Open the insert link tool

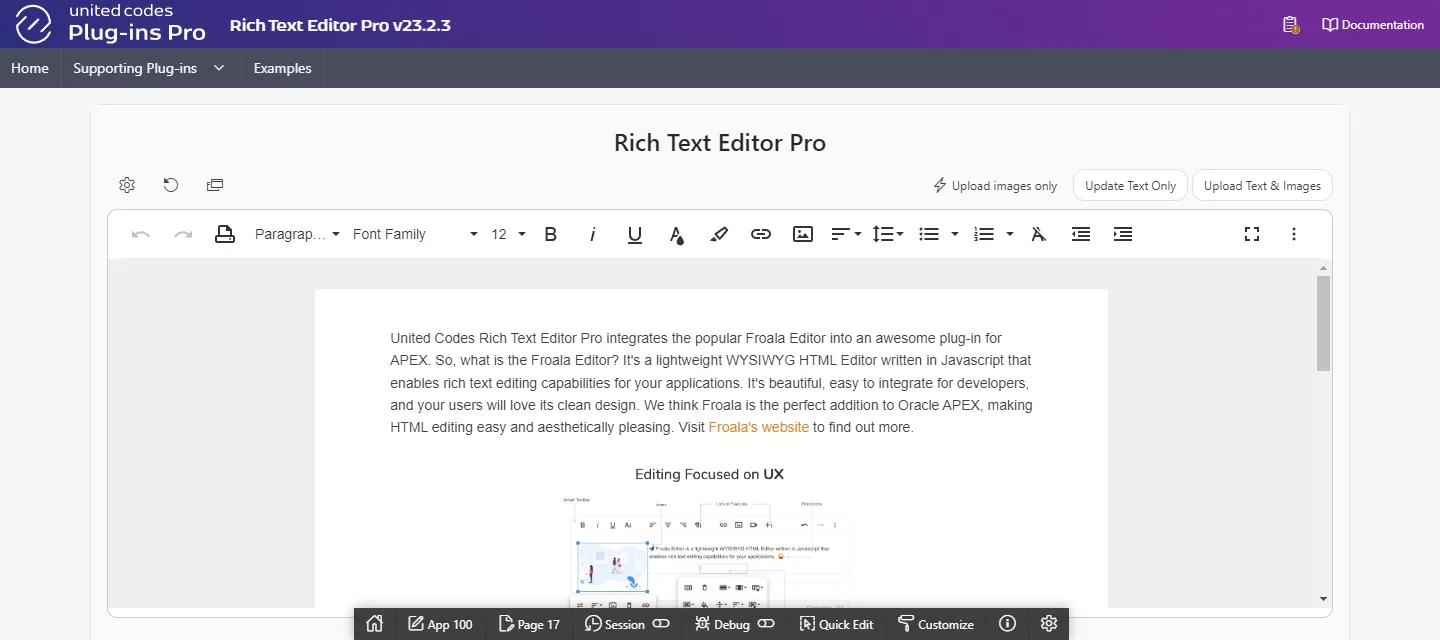[760, 234]
